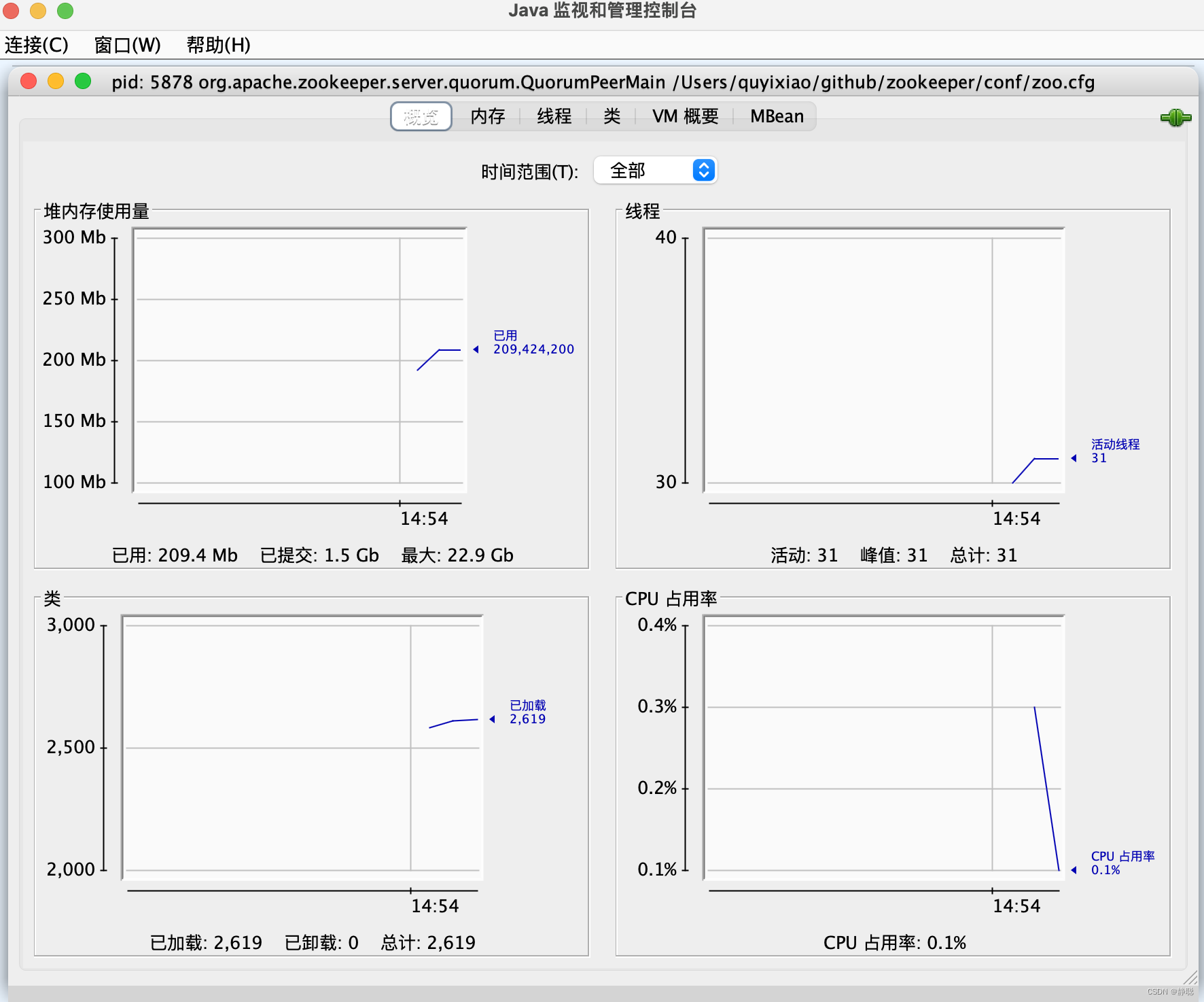Image resolution: width=1204 pixels, height=1002 pixels.
Task: Open the 帮助(H) menu
Action: [219, 45]
